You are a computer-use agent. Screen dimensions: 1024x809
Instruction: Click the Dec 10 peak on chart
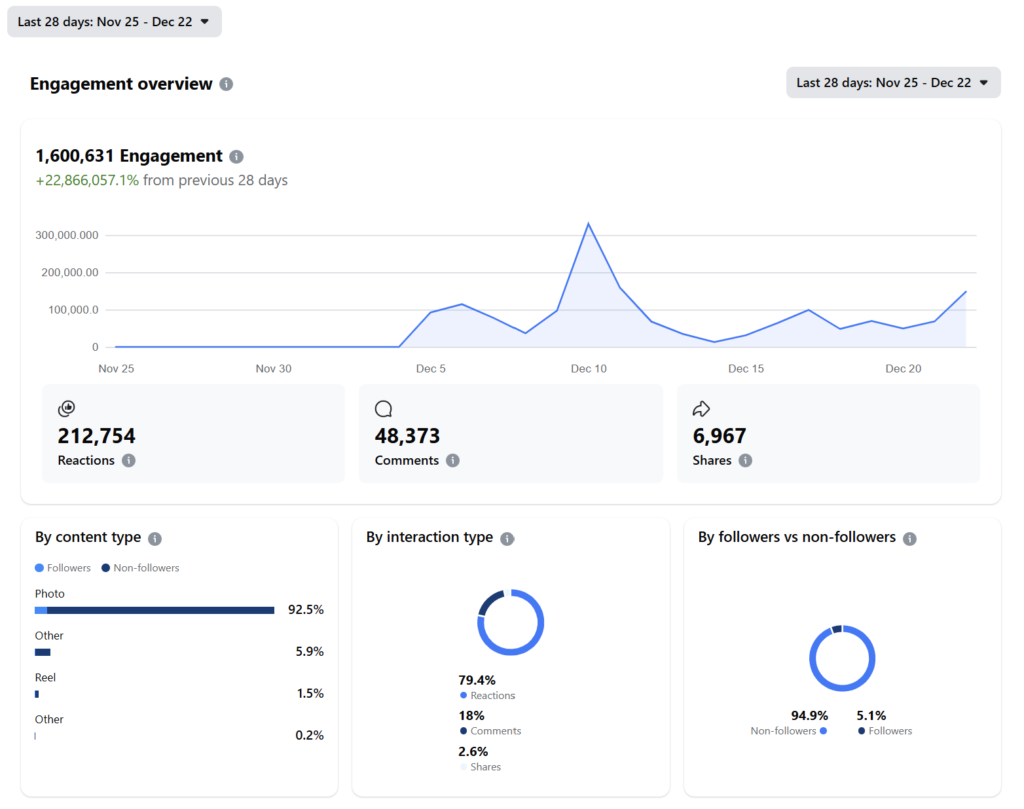pyautogui.click(x=588, y=224)
